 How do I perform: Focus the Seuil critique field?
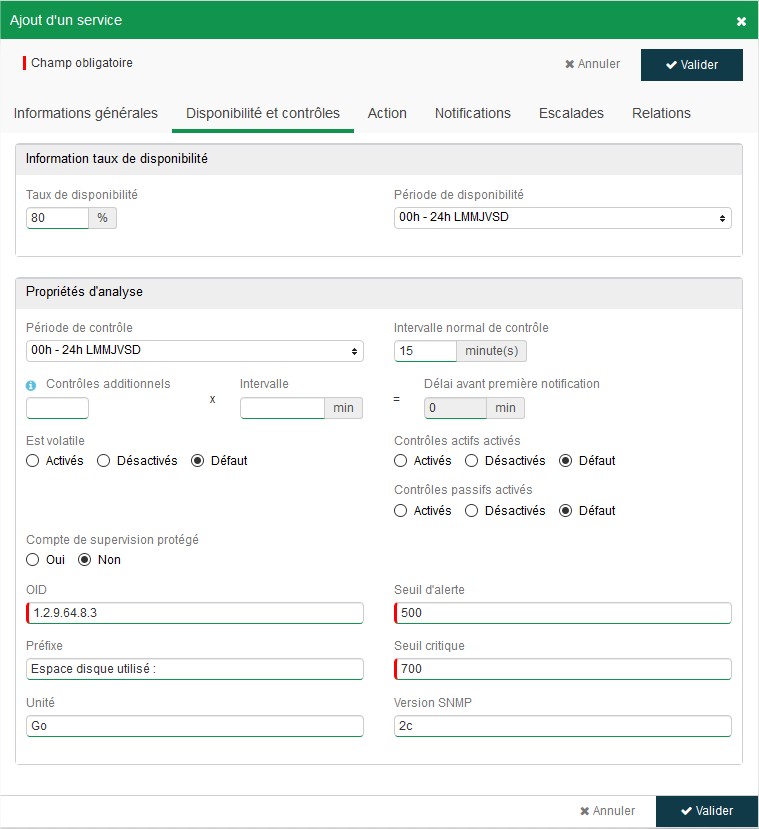(x=563, y=669)
